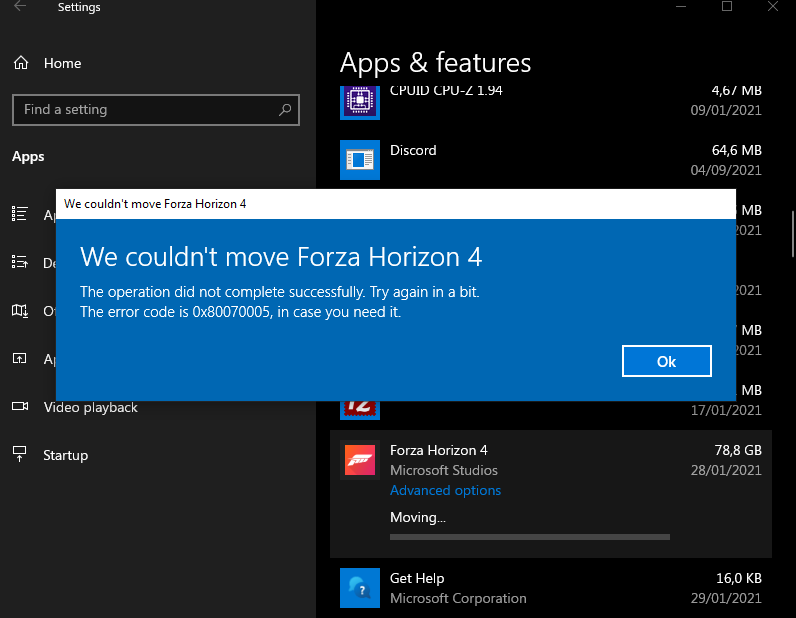Click the 17/01/2021 date entry
This screenshot has width=796, height=618.
click(x=726, y=410)
